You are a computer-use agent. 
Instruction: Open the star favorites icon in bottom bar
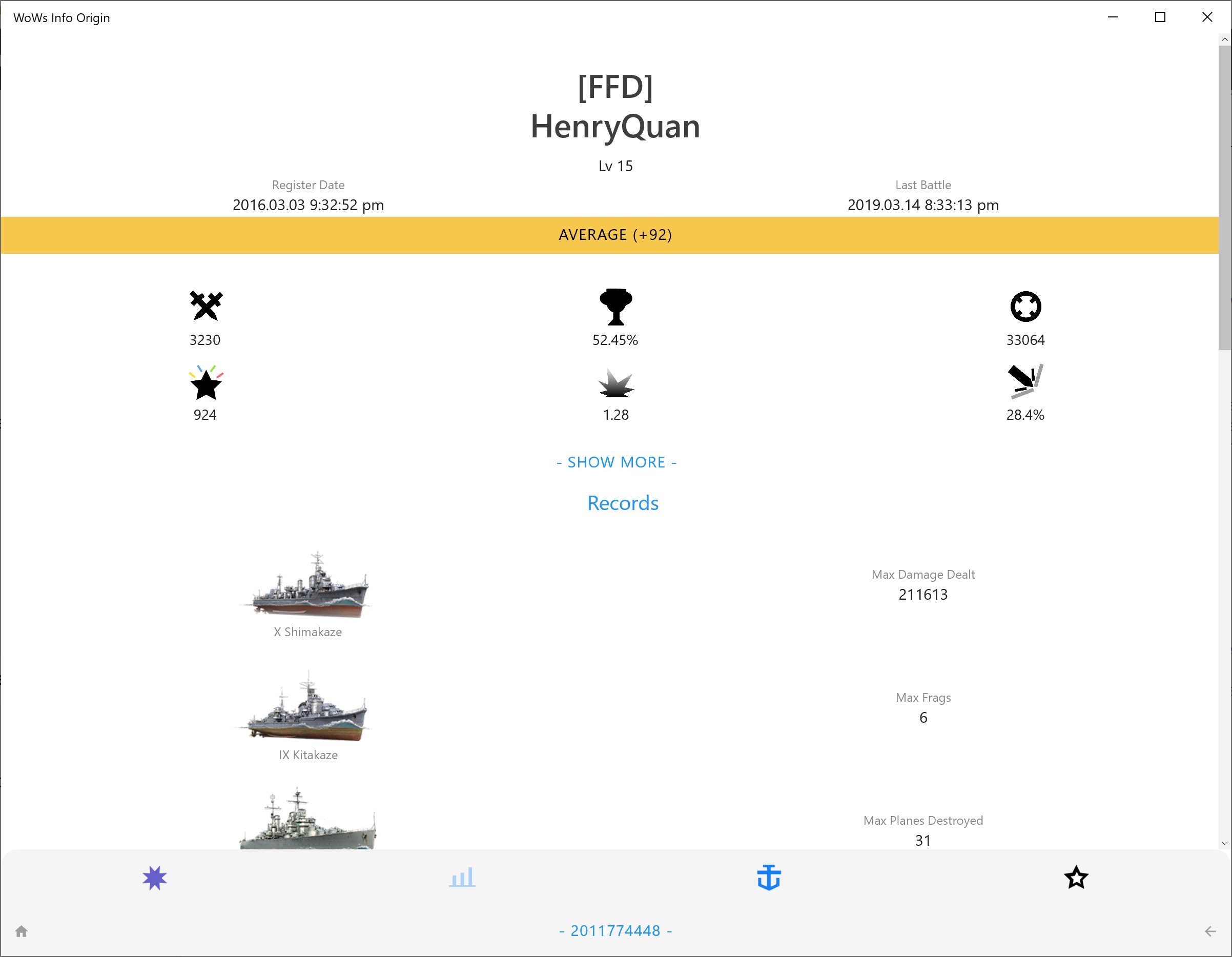coord(1076,878)
